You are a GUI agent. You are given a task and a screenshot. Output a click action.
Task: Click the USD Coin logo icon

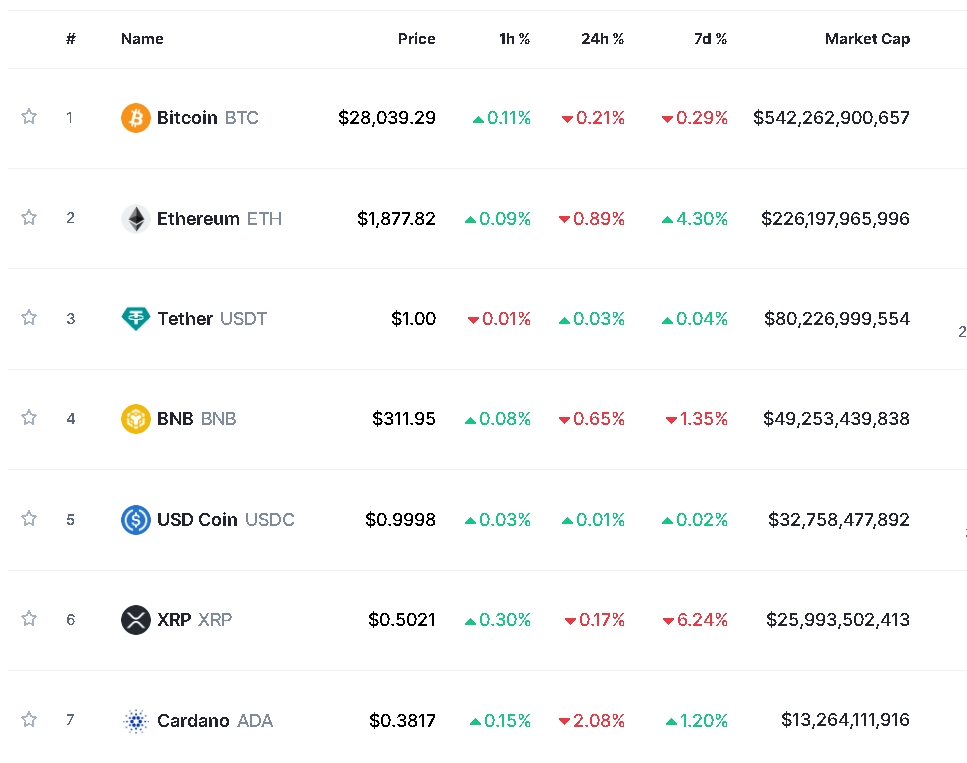[135, 520]
